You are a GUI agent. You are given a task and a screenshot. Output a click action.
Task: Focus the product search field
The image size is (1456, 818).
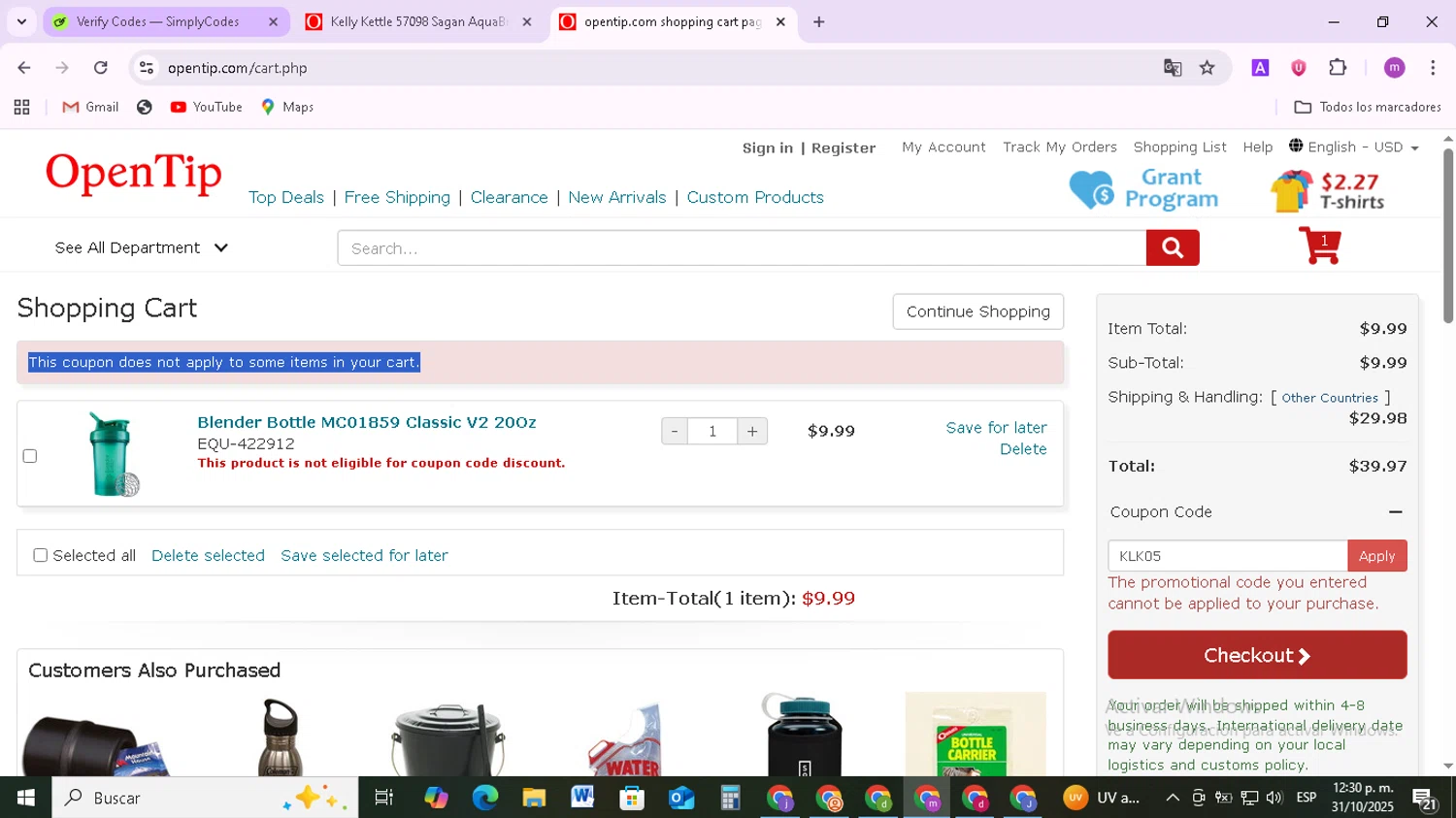click(743, 248)
